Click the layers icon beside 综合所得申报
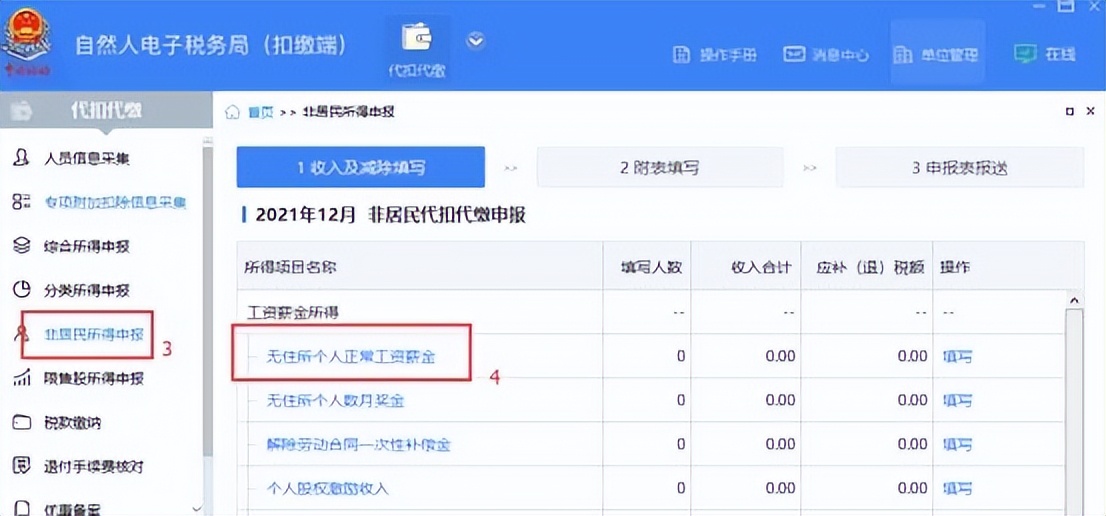This screenshot has height=516, width=1106. tap(22, 246)
